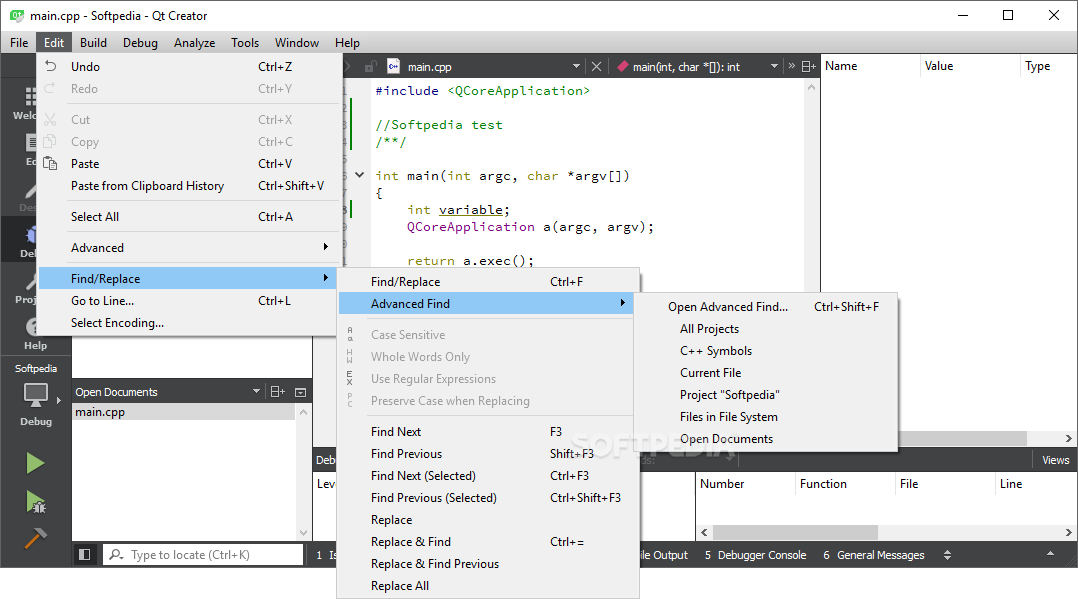Choose Paste from Clipboard History

point(190,186)
